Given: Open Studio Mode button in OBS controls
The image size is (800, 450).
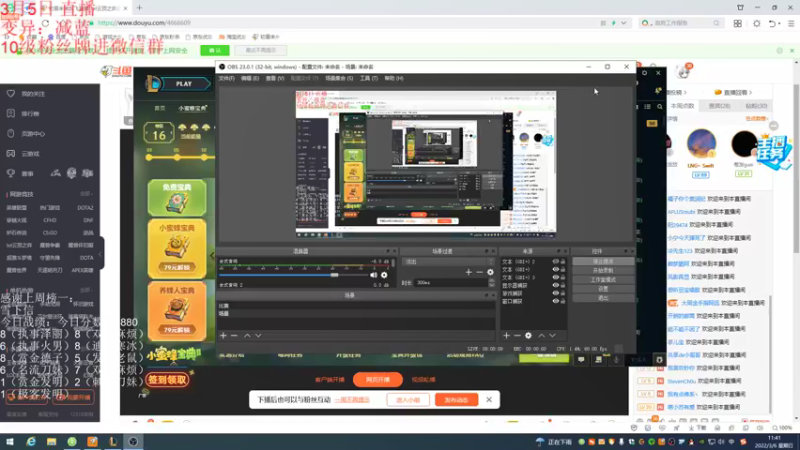Looking at the screenshot, I should point(603,280).
